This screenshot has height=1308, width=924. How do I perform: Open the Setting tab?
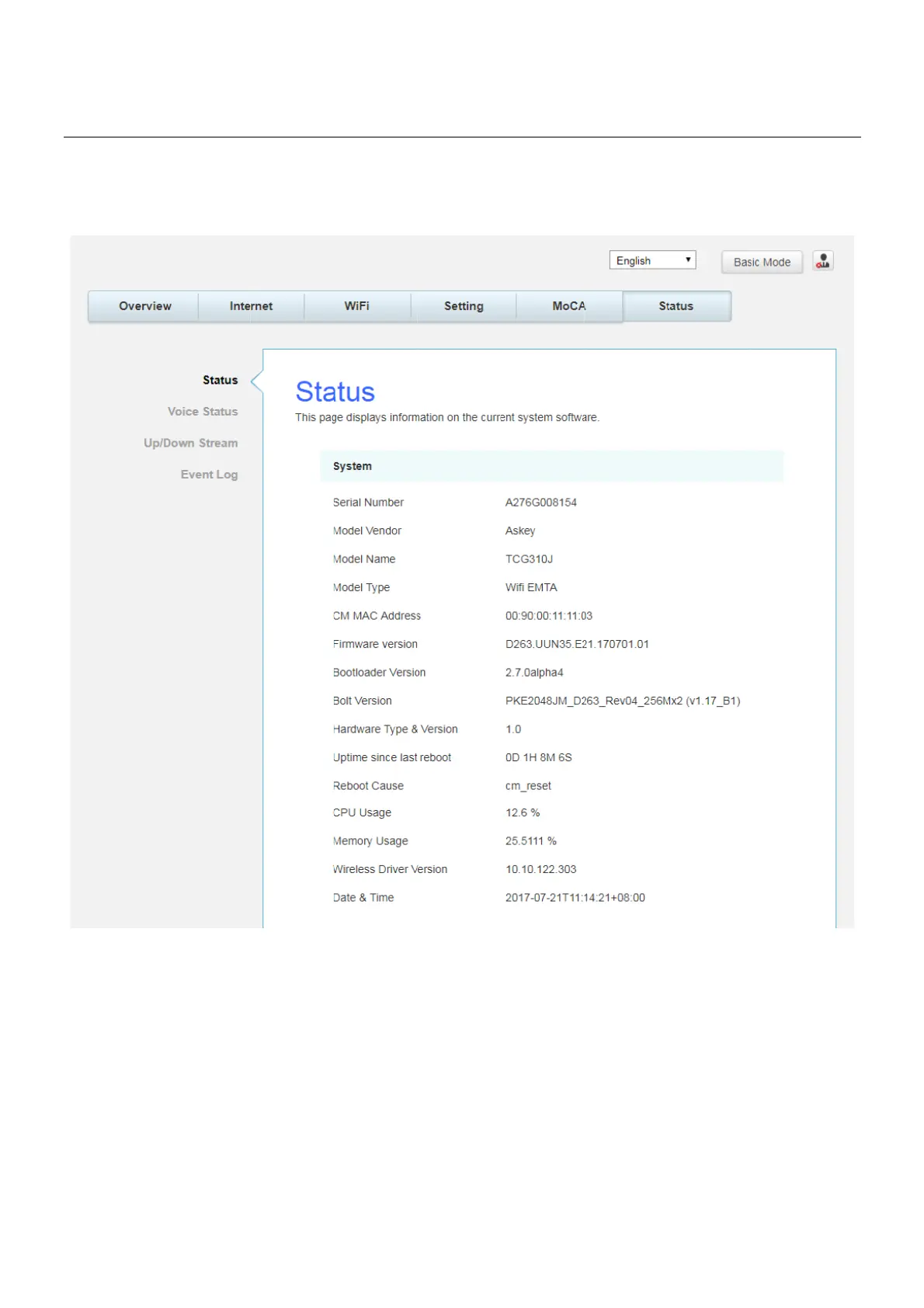(464, 306)
